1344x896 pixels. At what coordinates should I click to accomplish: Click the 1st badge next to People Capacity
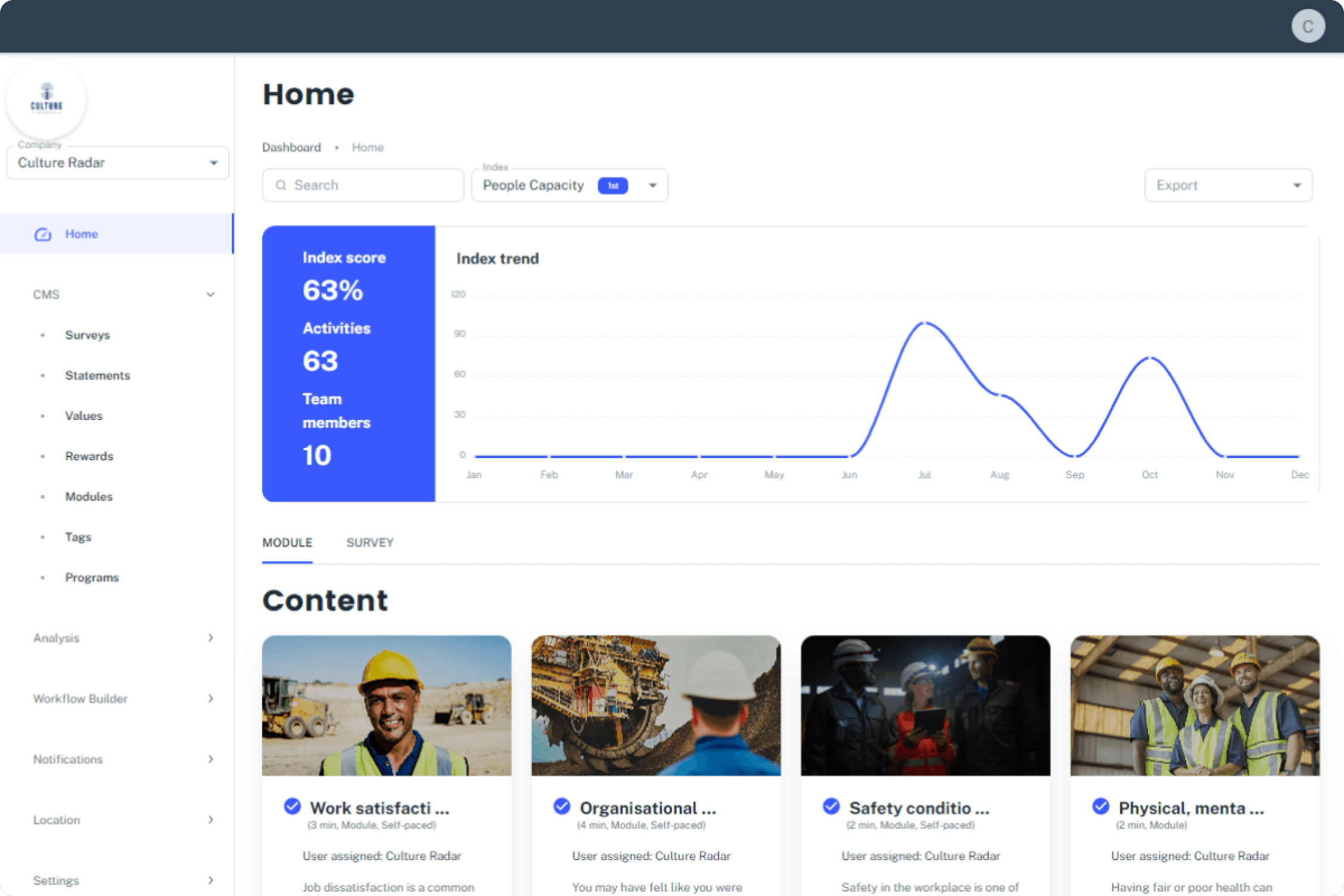pos(612,185)
